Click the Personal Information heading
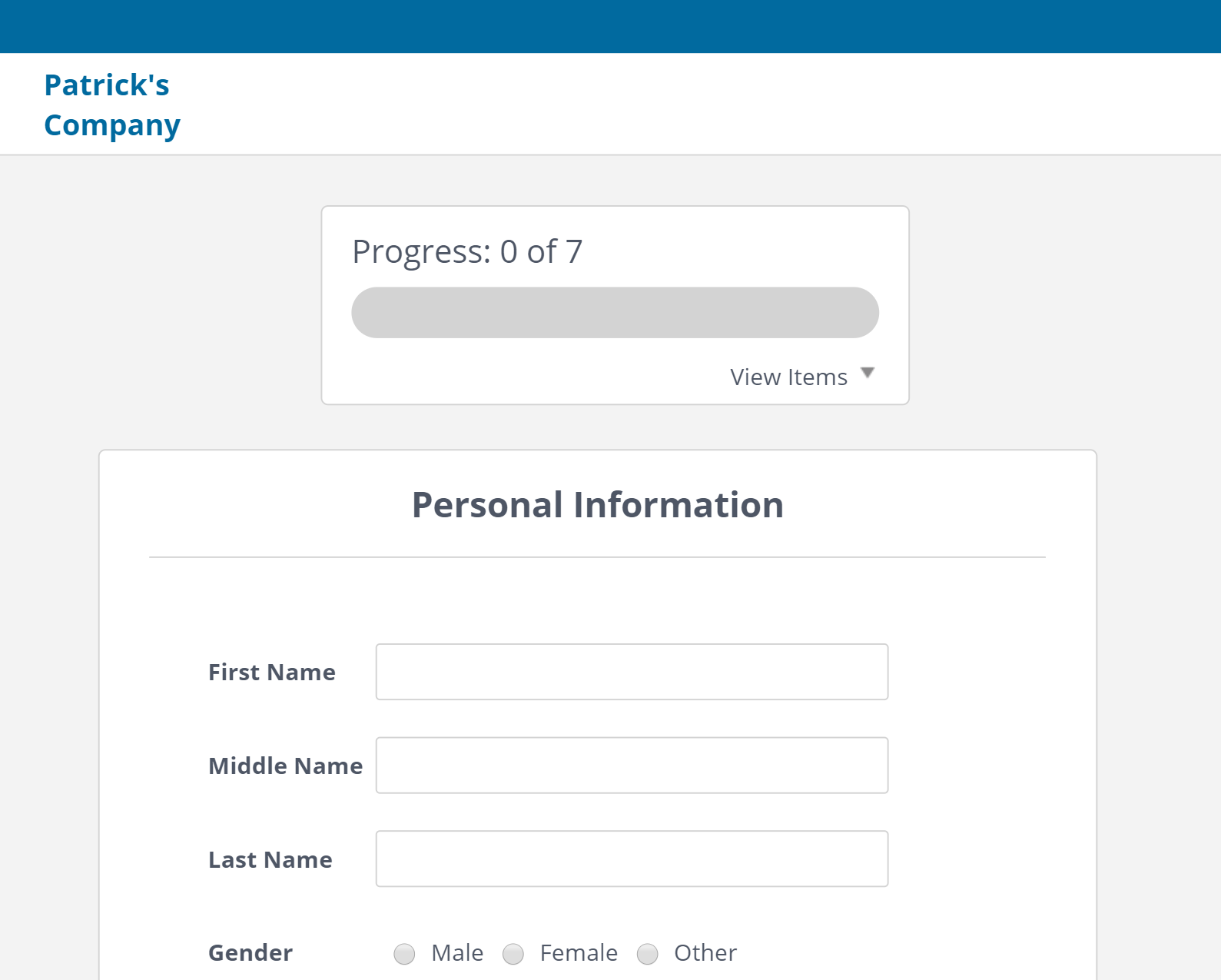This screenshot has width=1221, height=980. pos(597,505)
